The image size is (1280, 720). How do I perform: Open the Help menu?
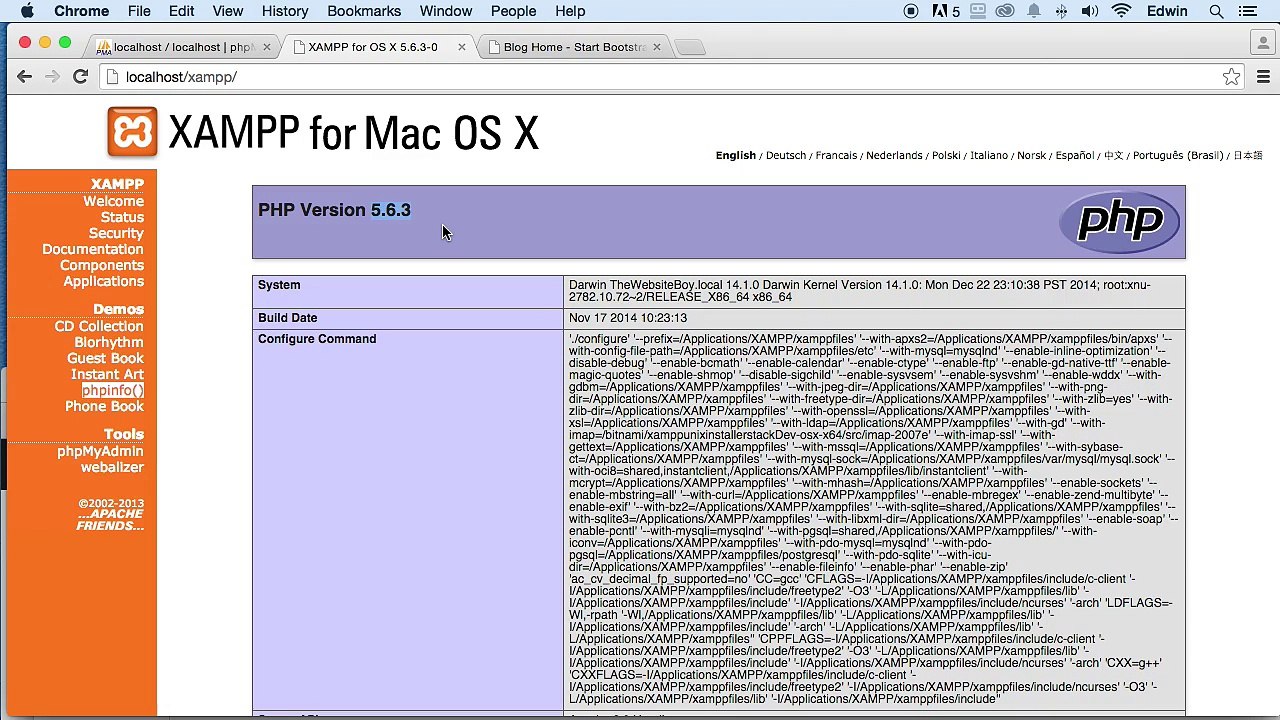click(570, 11)
